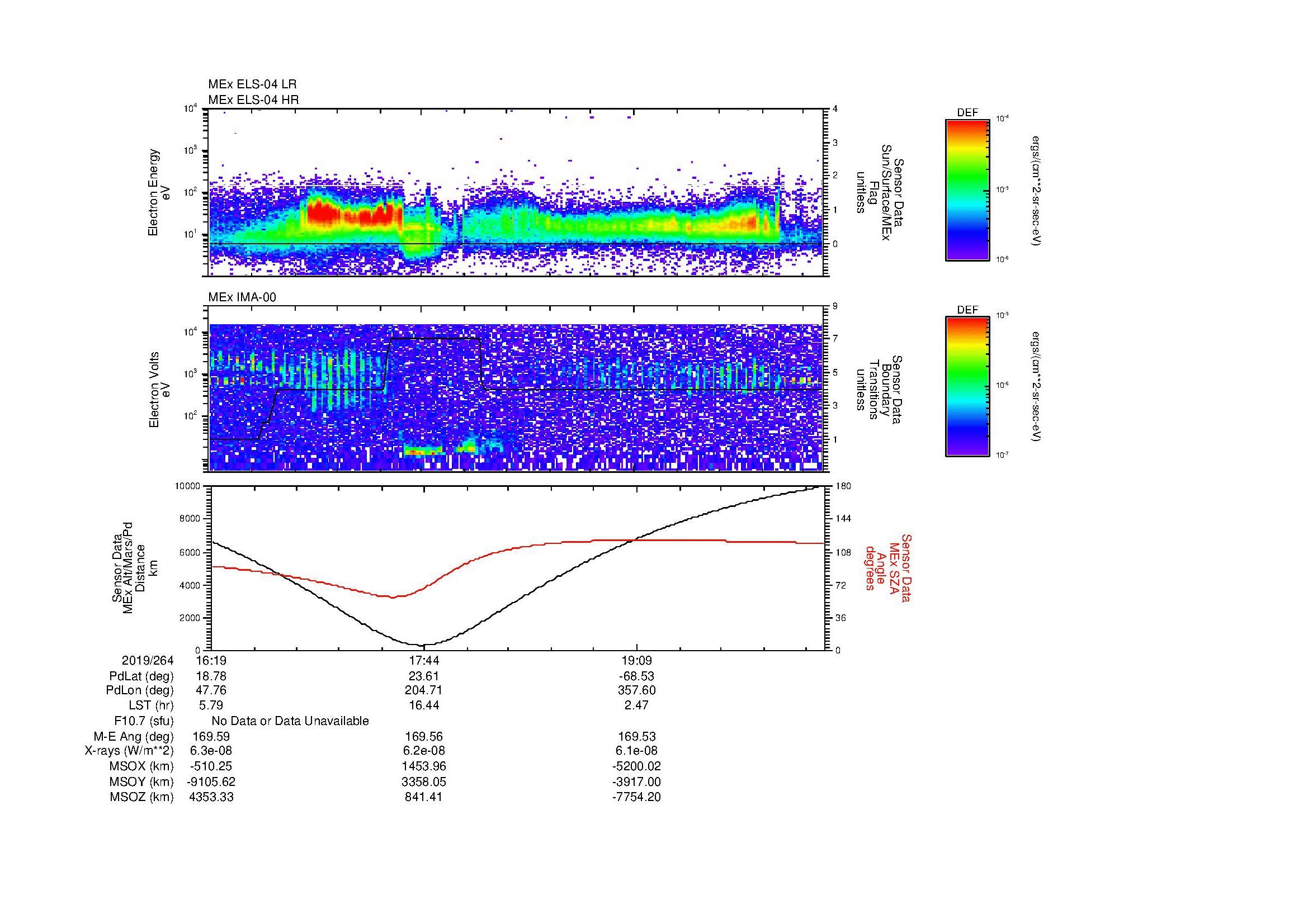Click 'No Data or Data Unavailable' text
Image resolution: width=1308 pixels, height=924 pixels.
click(x=290, y=721)
